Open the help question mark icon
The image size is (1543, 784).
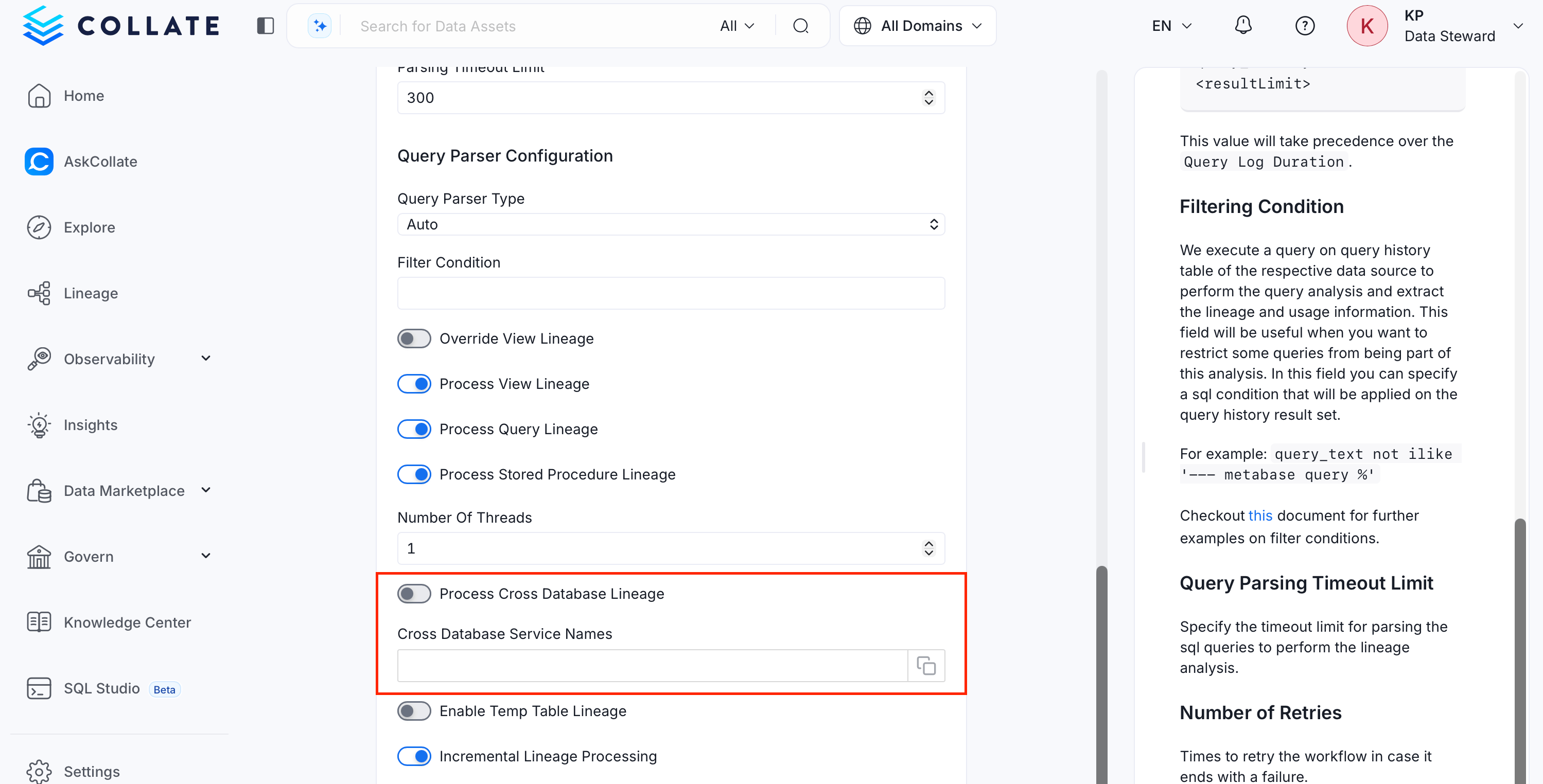coord(1305,26)
